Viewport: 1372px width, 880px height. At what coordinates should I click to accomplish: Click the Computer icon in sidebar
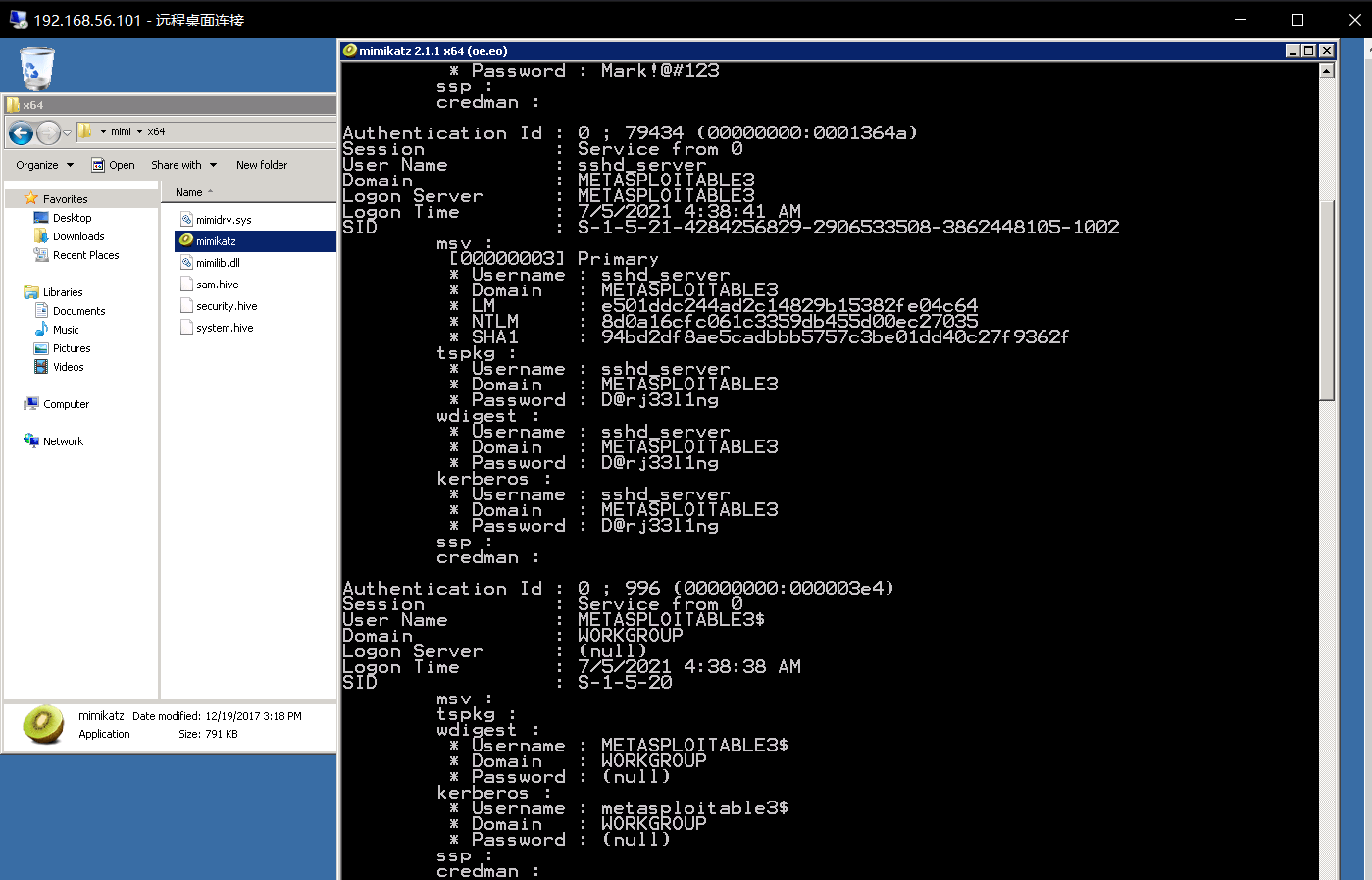(31, 404)
